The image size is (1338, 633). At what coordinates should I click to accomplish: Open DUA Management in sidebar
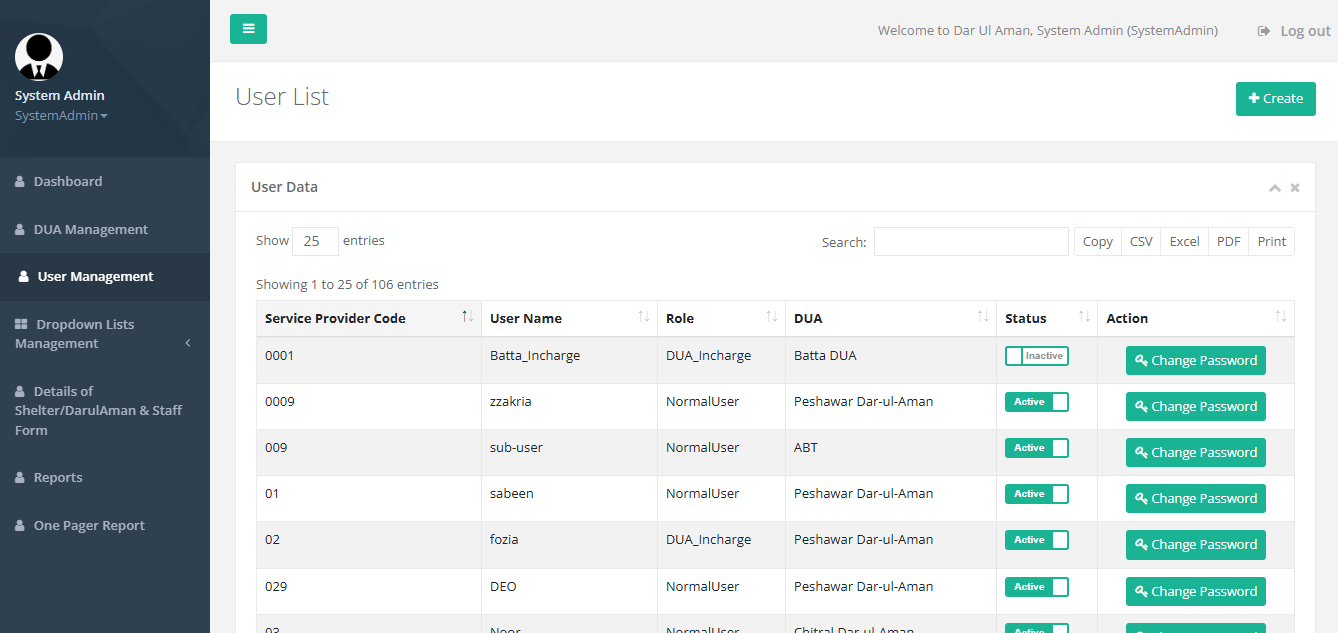click(90, 230)
